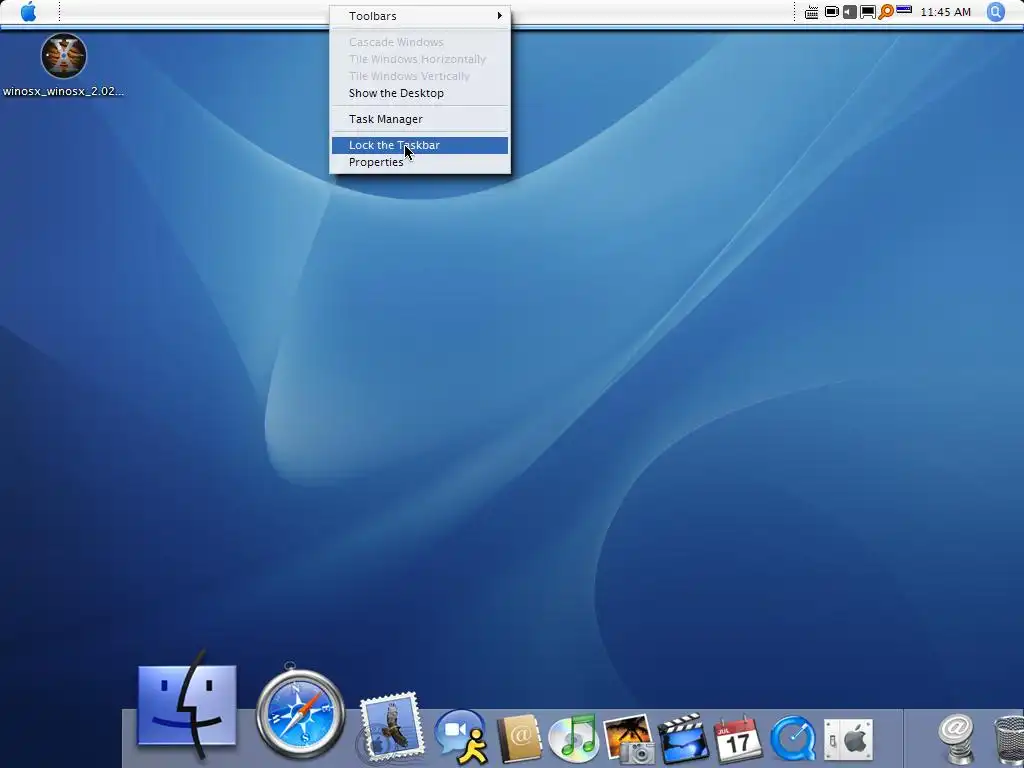Open Spotlight search icon at top right

(x=996, y=12)
